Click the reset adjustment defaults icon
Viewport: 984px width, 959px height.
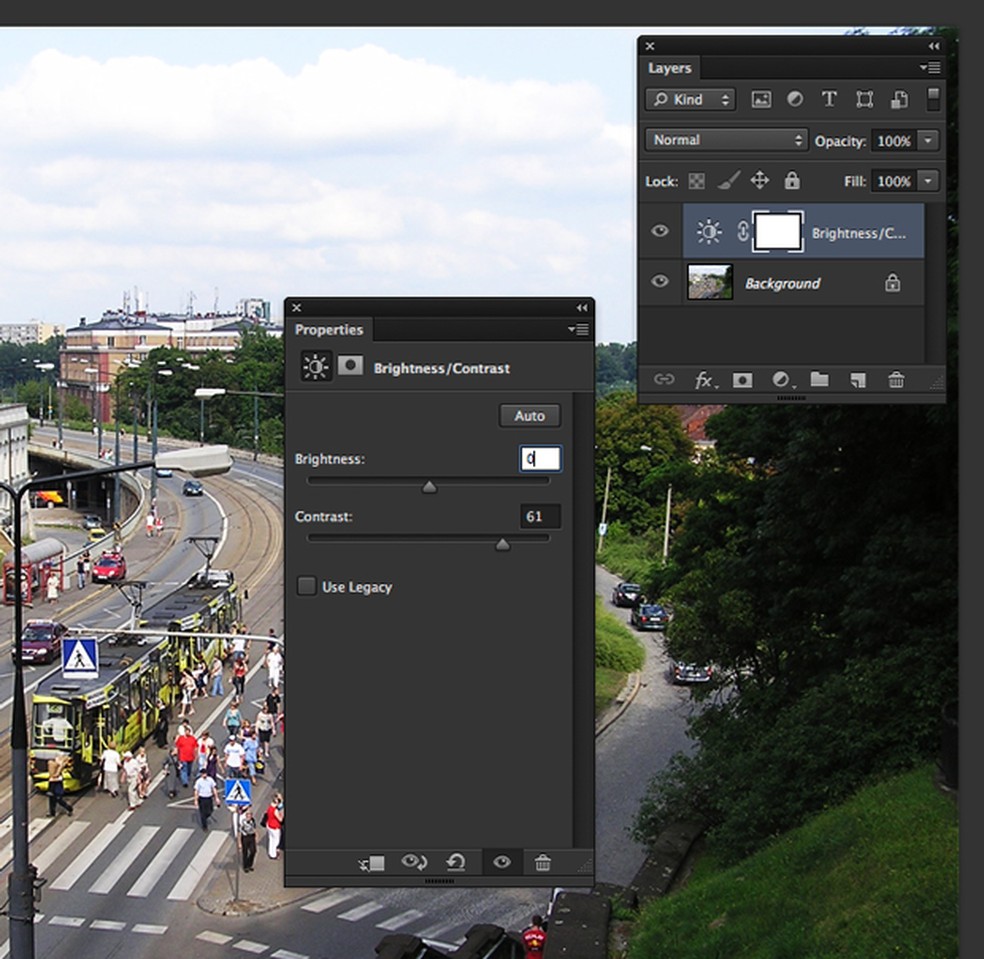click(456, 862)
